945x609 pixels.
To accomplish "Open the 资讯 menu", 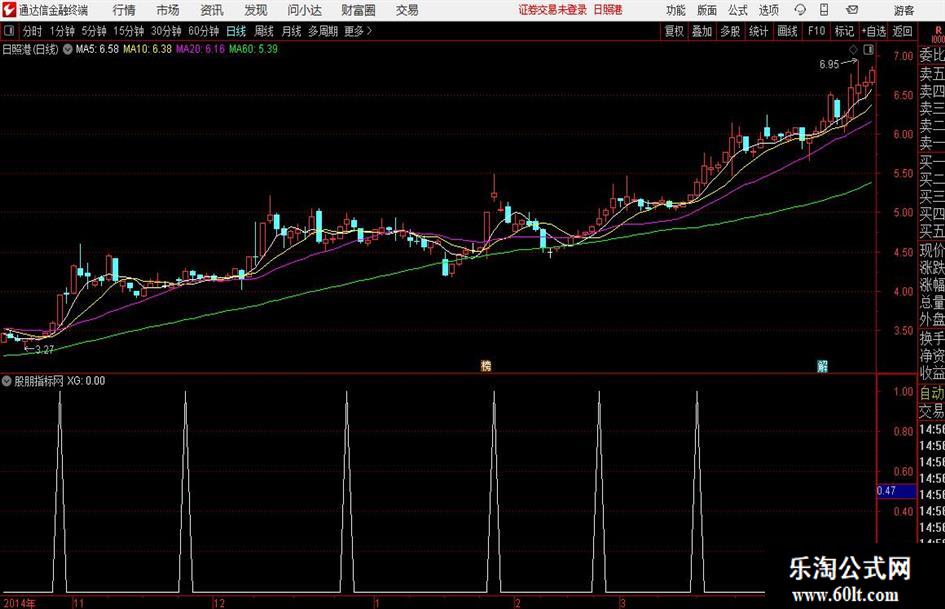I will point(212,10).
